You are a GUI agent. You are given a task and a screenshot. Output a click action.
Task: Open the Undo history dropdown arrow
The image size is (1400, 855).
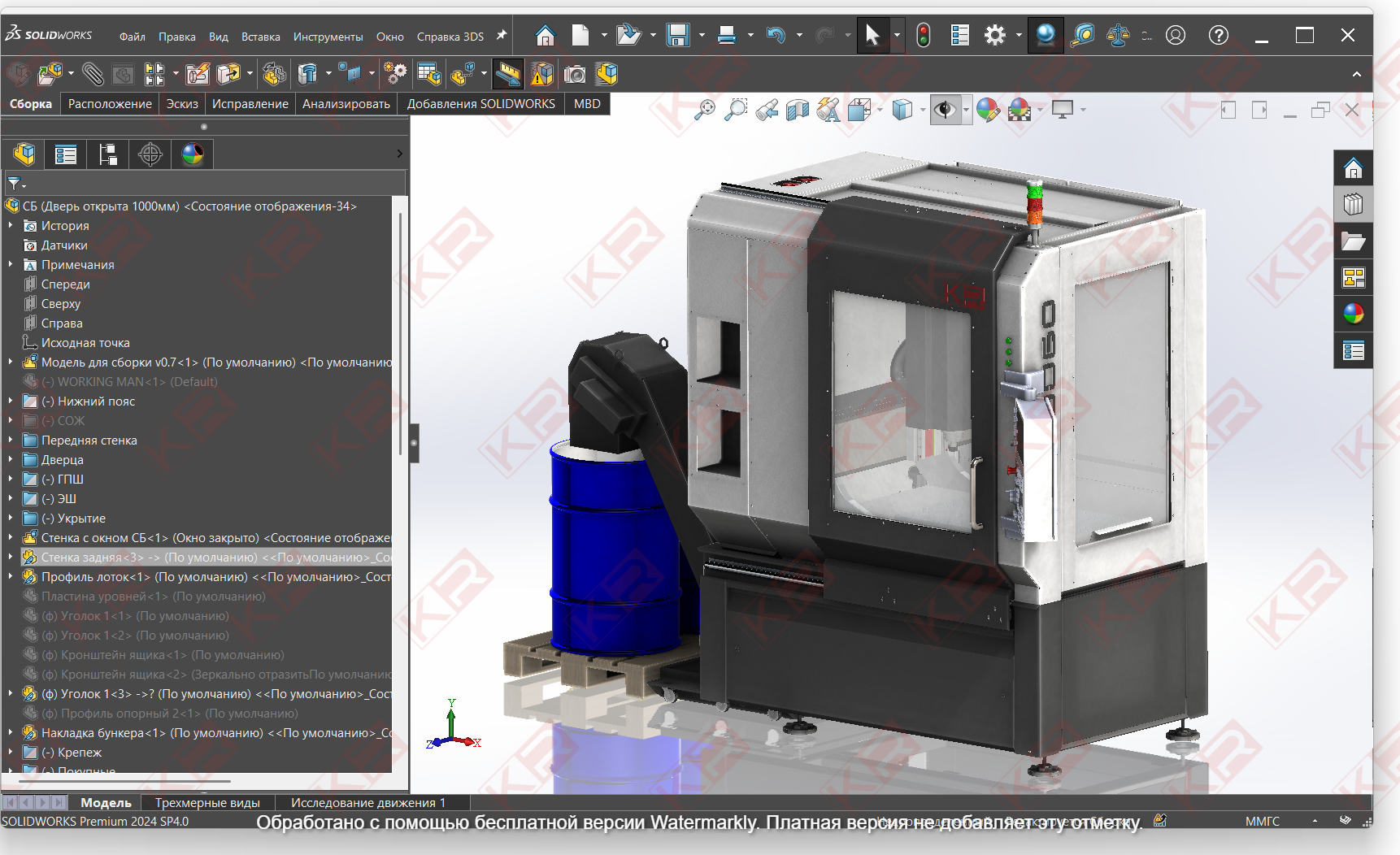tap(799, 35)
